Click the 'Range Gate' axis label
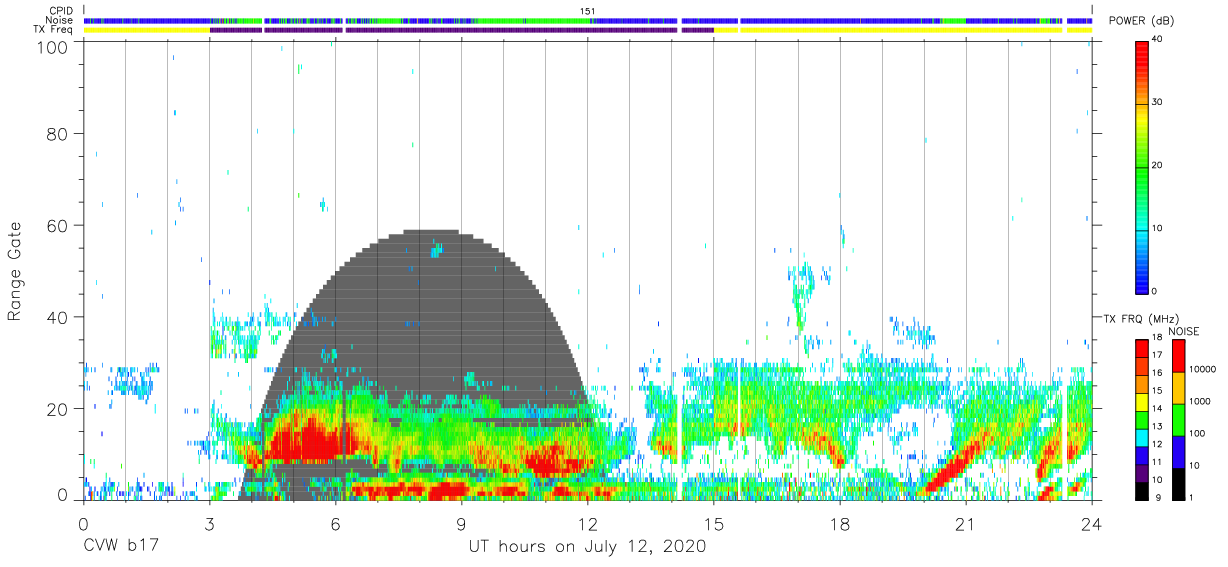Image resolution: width=1228 pixels, height=567 pixels. click(x=15, y=272)
